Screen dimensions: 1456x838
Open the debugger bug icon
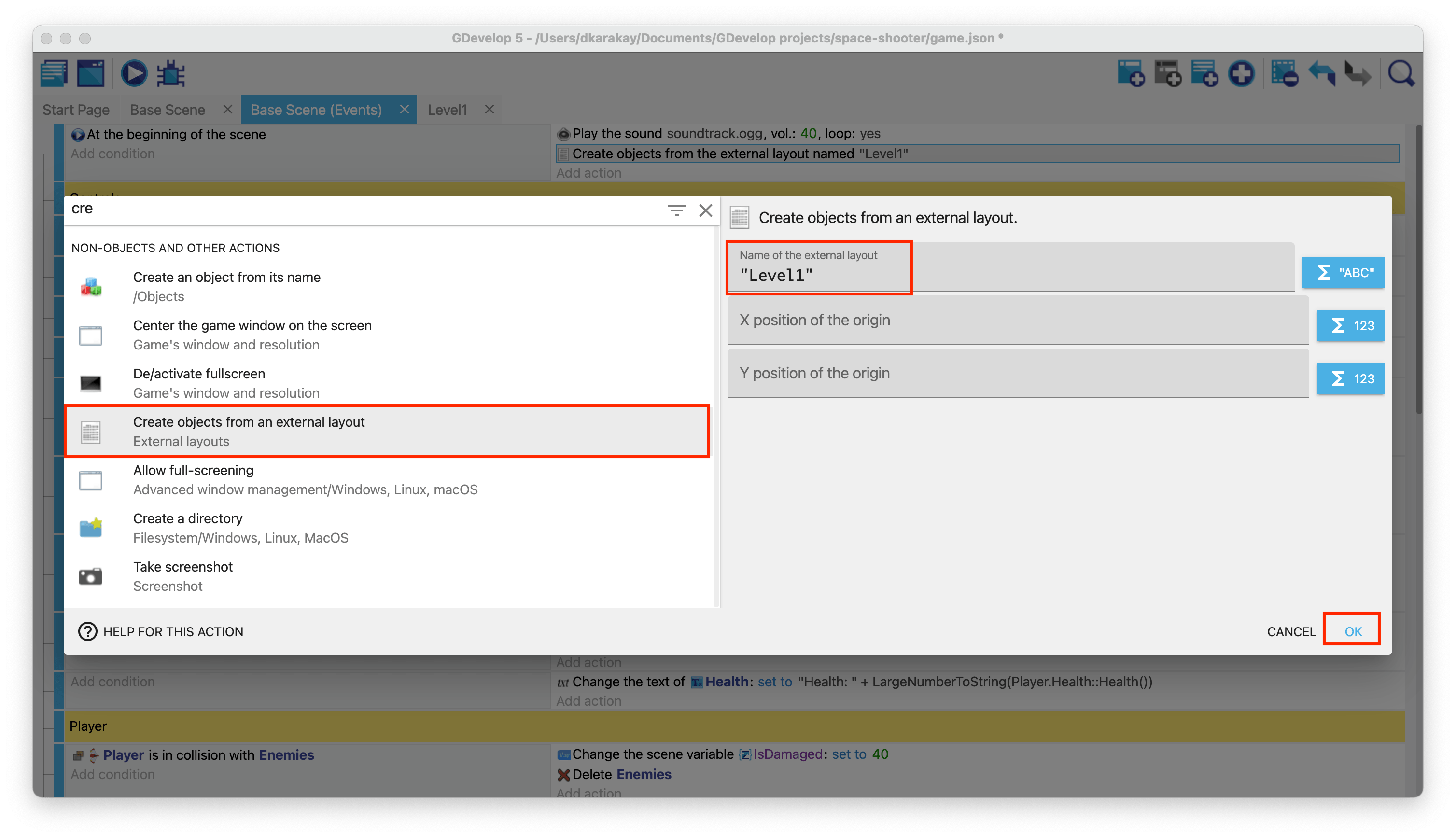(171, 74)
